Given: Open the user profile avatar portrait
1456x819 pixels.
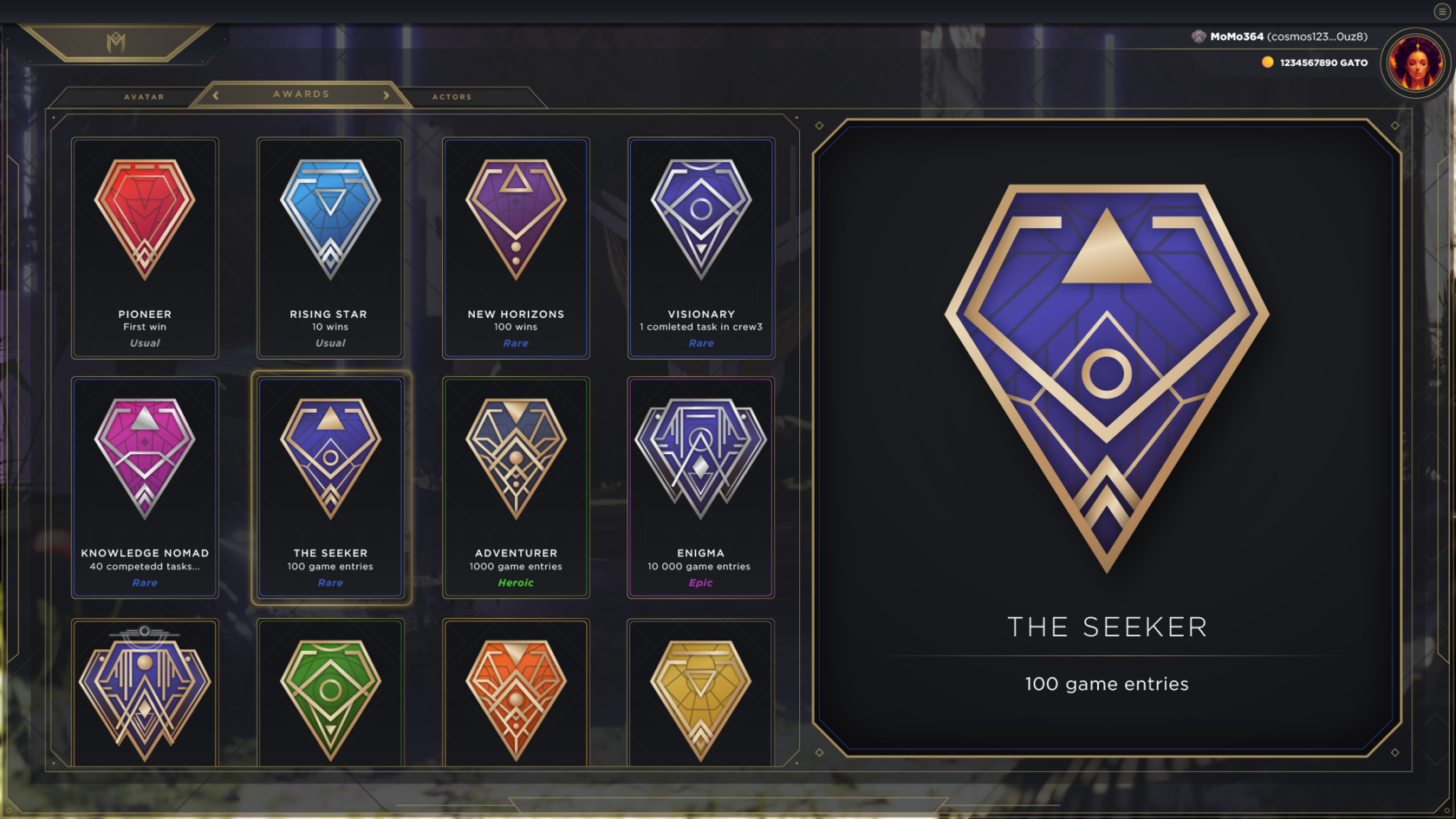Looking at the screenshot, I should 1415,62.
